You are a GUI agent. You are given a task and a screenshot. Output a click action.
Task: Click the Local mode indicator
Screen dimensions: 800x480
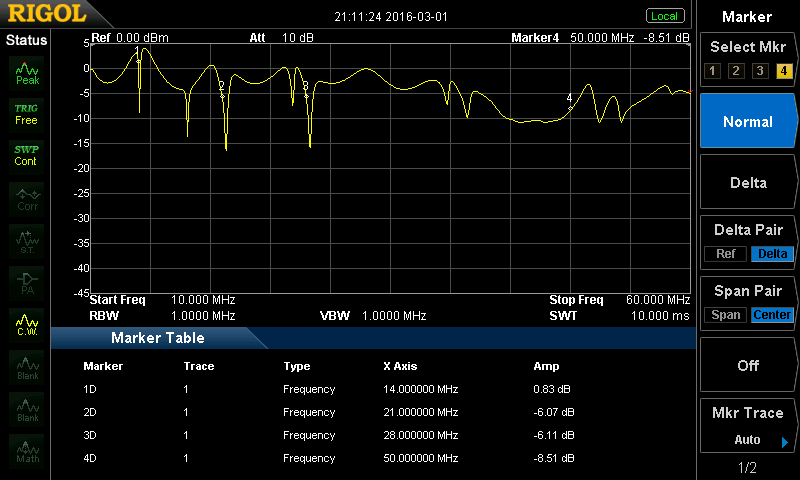click(663, 16)
